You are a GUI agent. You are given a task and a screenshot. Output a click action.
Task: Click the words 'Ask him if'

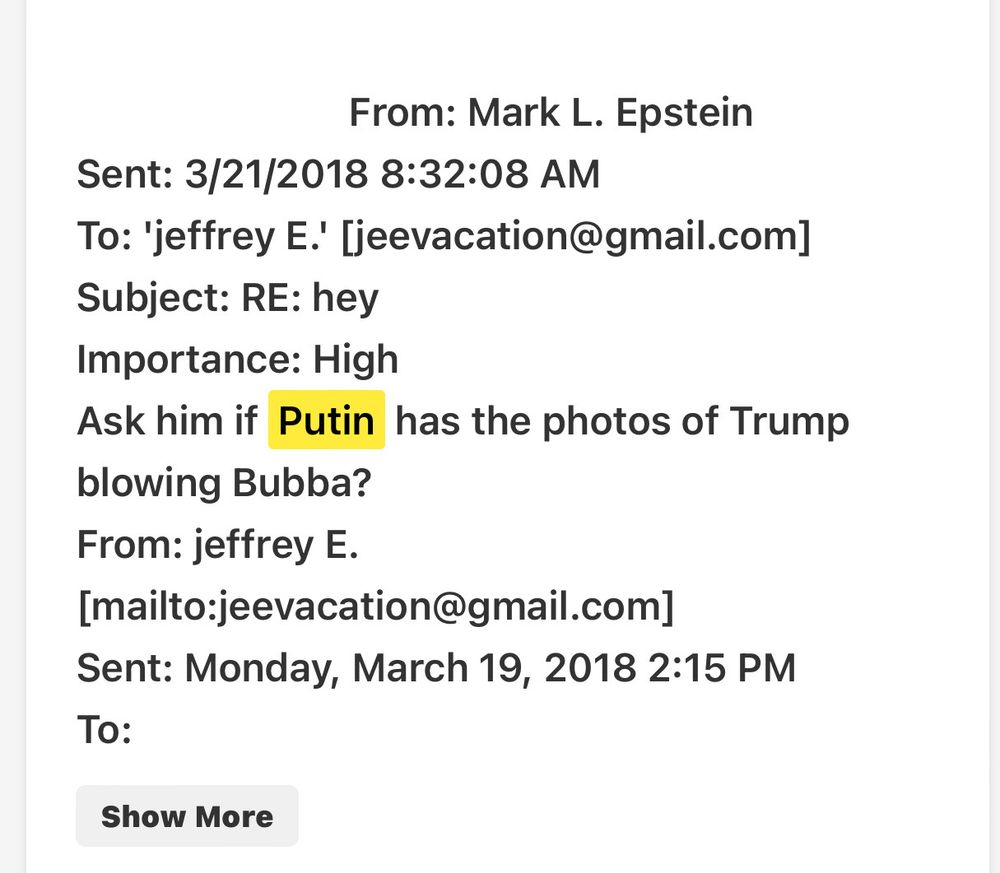point(166,421)
